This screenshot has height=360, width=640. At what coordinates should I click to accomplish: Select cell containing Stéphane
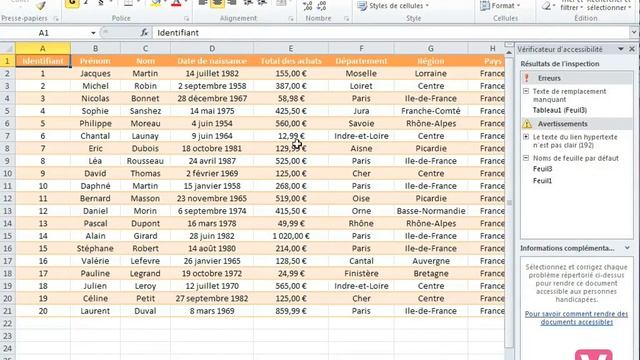(95, 249)
